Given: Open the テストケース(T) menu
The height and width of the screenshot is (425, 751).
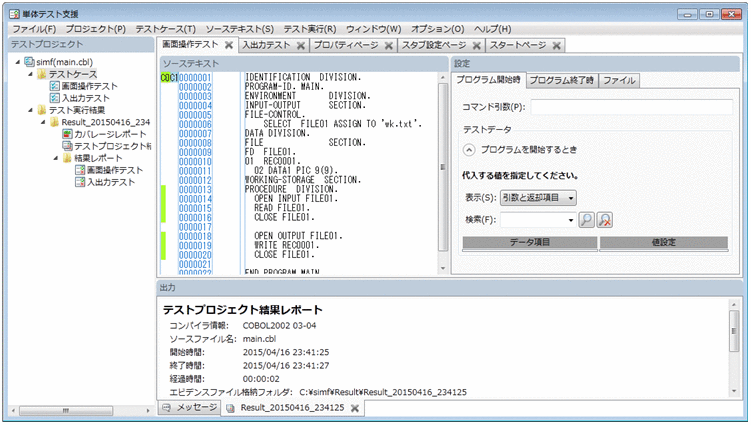Looking at the screenshot, I should (x=165, y=29).
